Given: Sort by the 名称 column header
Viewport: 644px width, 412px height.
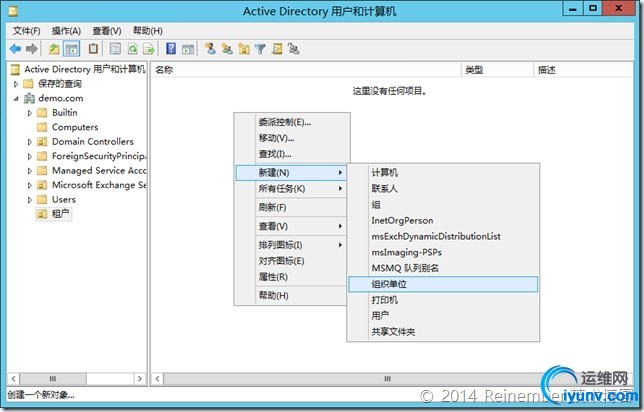Looking at the screenshot, I should (306, 70).
